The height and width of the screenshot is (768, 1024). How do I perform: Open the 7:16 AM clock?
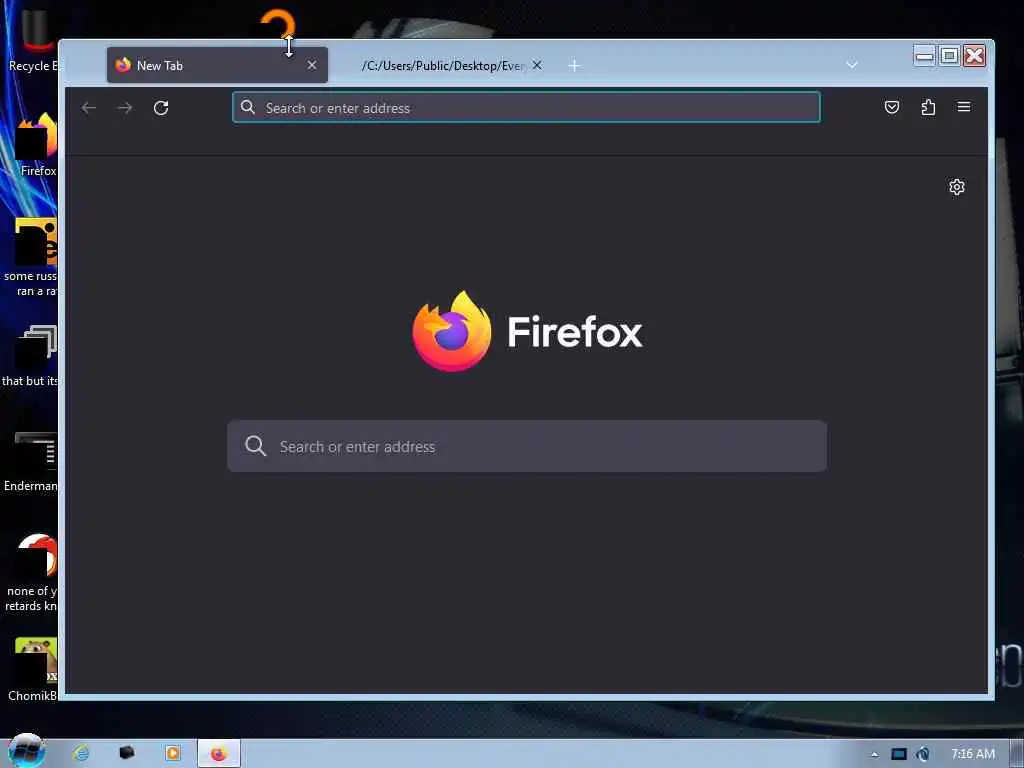click(972, 754)
